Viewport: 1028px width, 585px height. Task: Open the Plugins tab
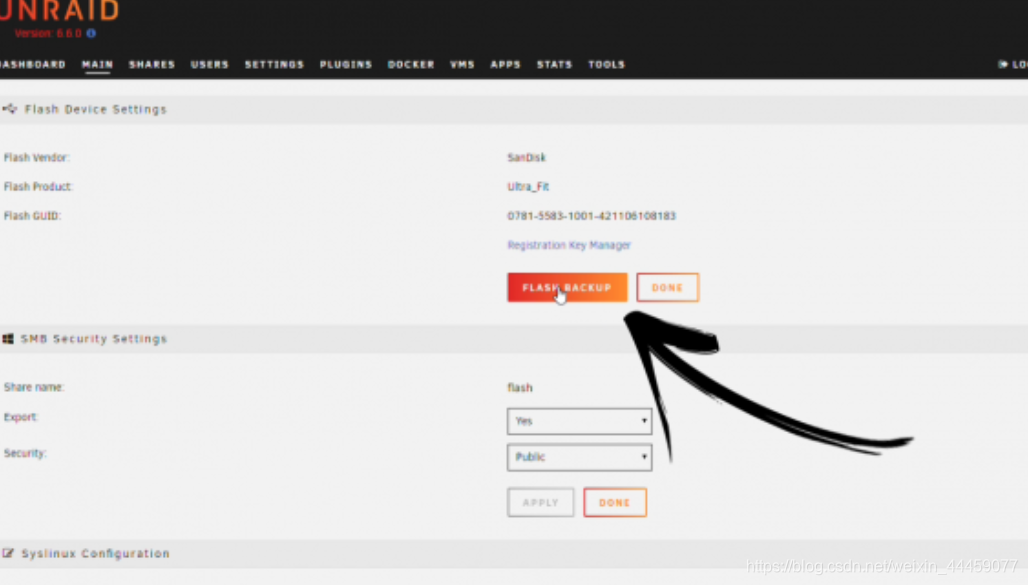pos(346,64)
